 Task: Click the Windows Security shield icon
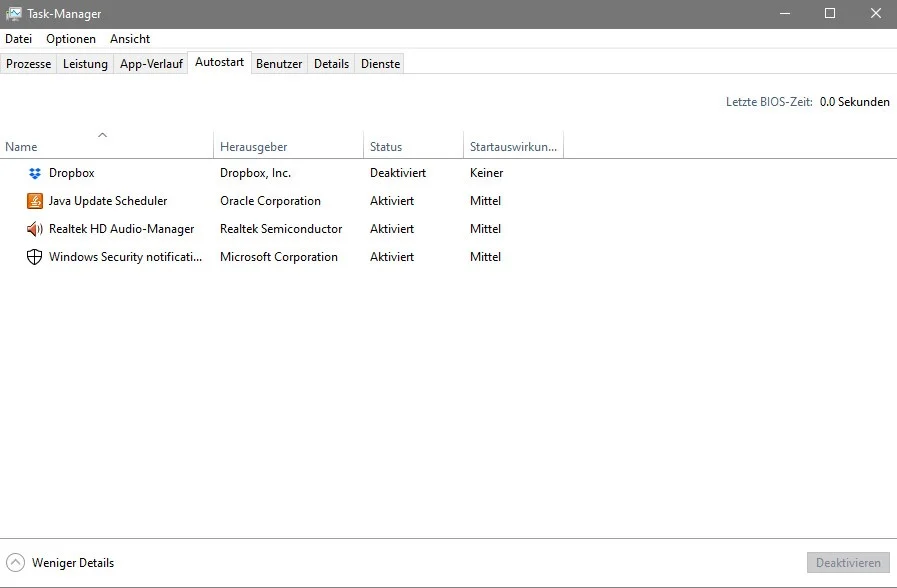click(35, 257)
